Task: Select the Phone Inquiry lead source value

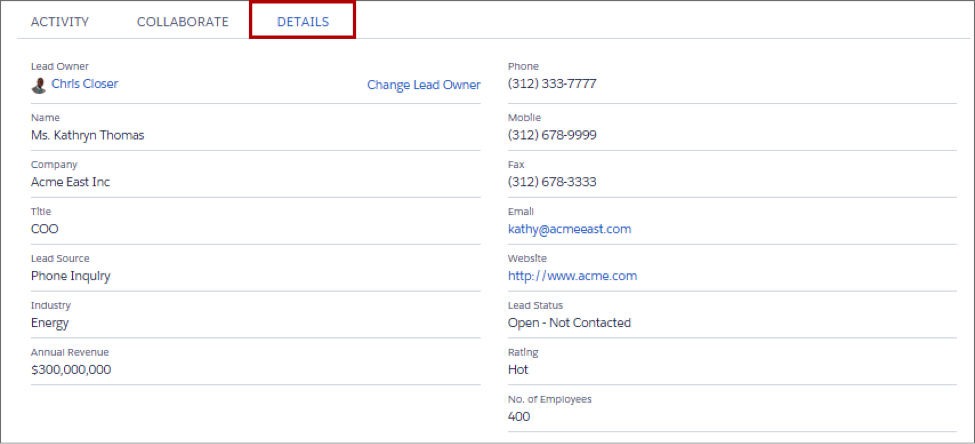Action: pyautogui.click(x=70, y=276)
